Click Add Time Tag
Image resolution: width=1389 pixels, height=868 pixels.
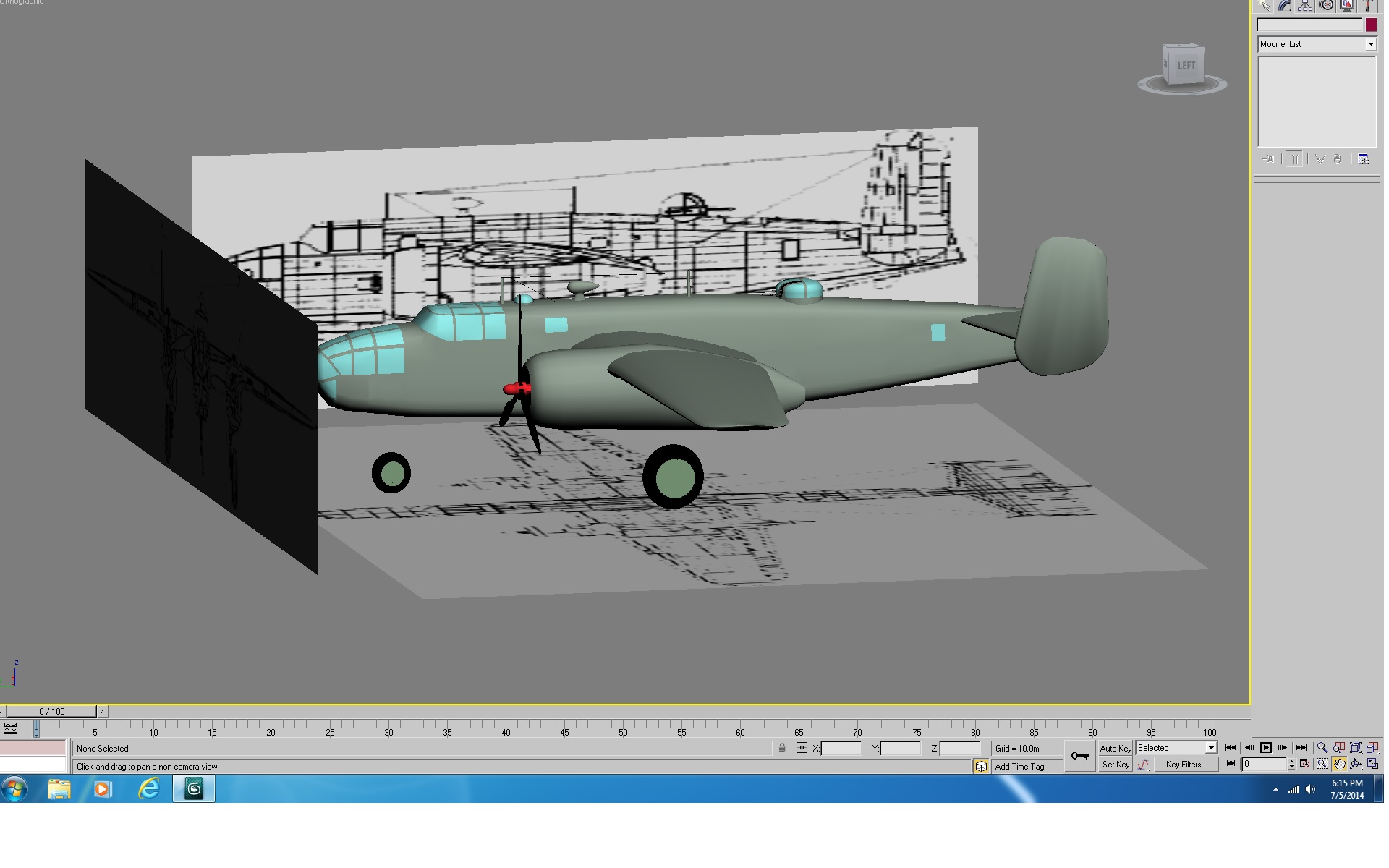click(x=1019, y=767)
